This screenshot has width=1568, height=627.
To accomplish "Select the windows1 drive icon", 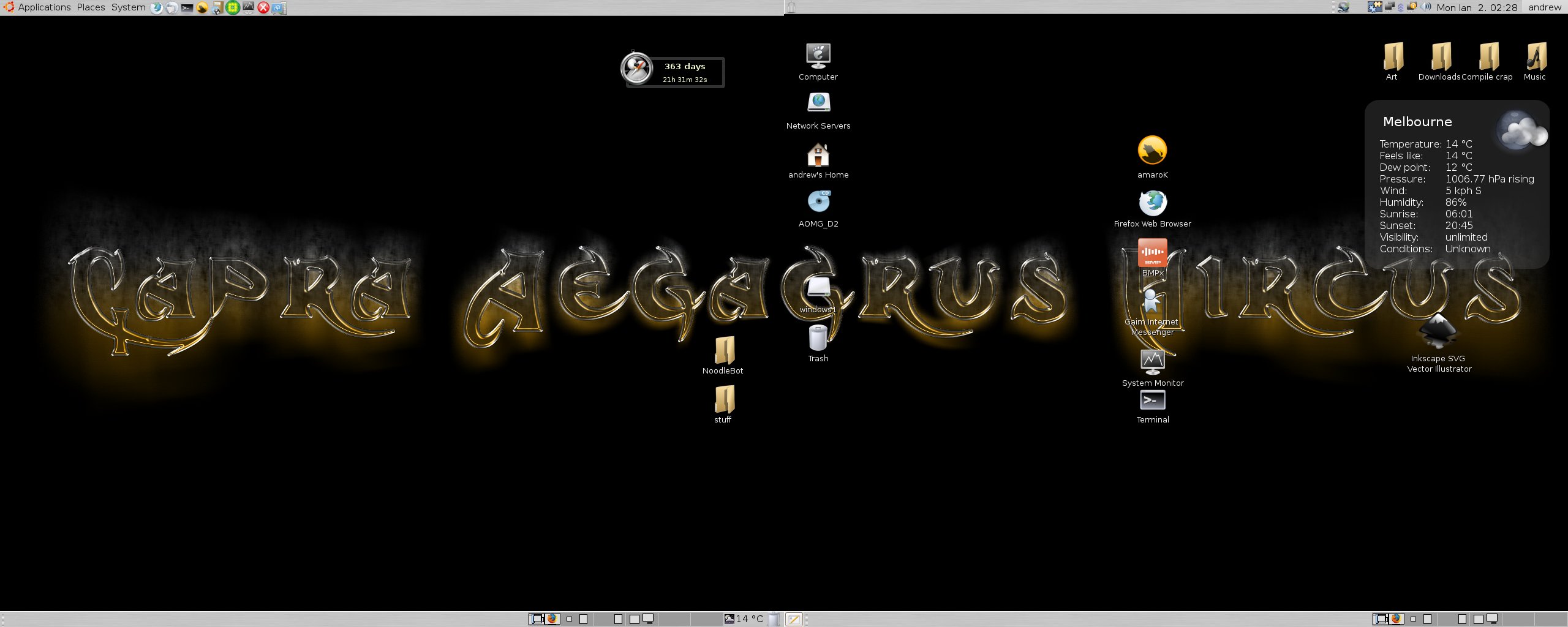I will click(x=818, y=295).
